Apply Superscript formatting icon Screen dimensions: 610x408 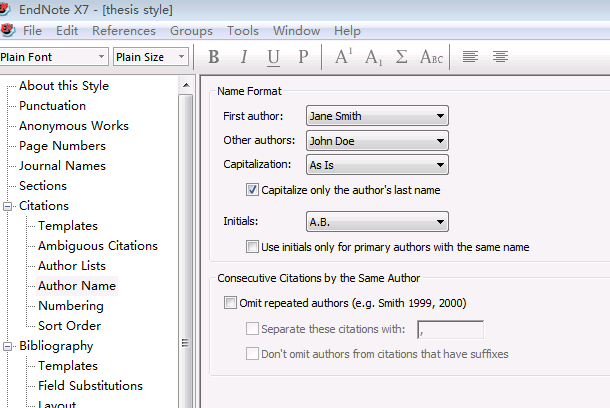pyautogui.click(x=344, y=57)
